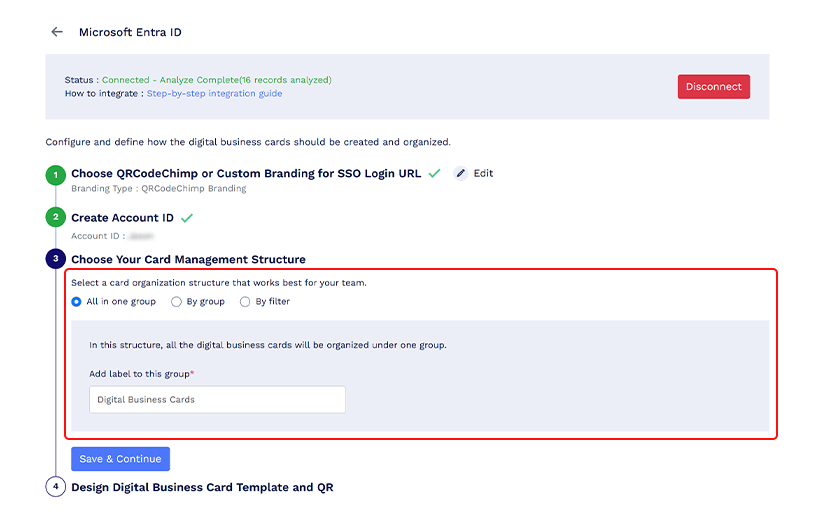Click the Microsoft Entra ID page title
Viewport: 820px width, 518px height.
pyautogui.click(x=130, y=32)
